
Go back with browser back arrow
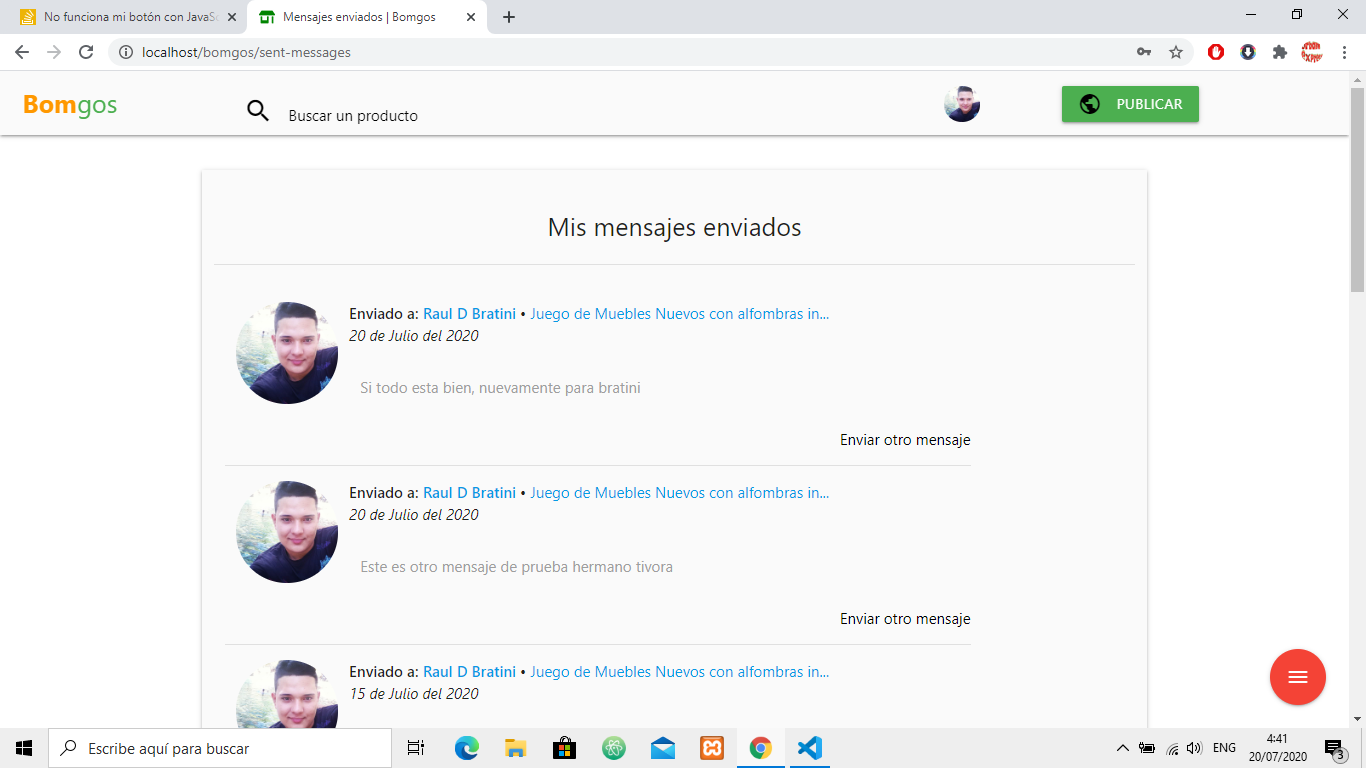[22, 52]
